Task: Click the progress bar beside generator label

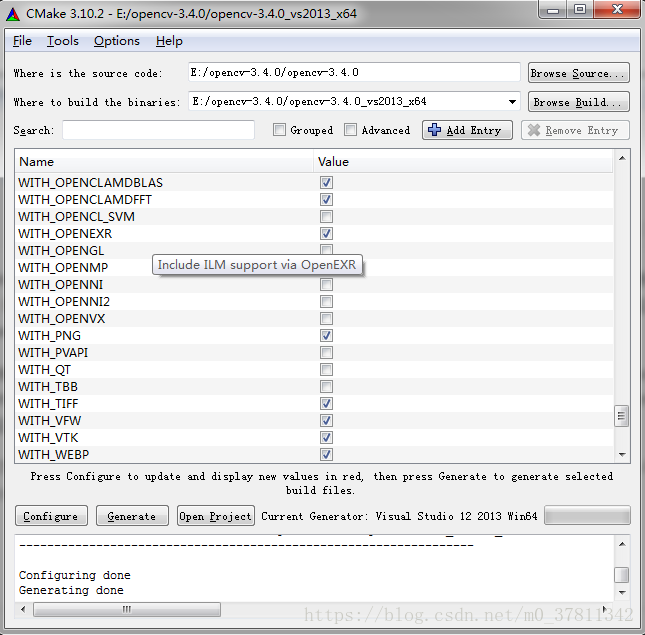Action: click(x=587, y=515)
